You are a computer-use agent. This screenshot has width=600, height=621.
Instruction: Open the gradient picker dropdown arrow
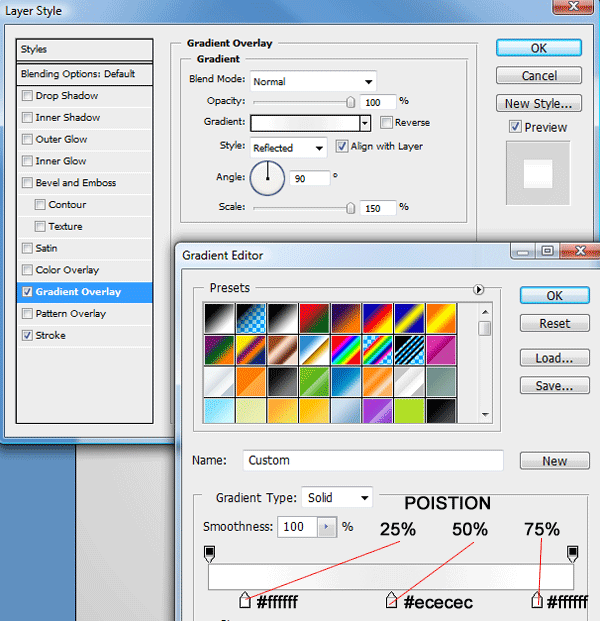pos(365,123)
